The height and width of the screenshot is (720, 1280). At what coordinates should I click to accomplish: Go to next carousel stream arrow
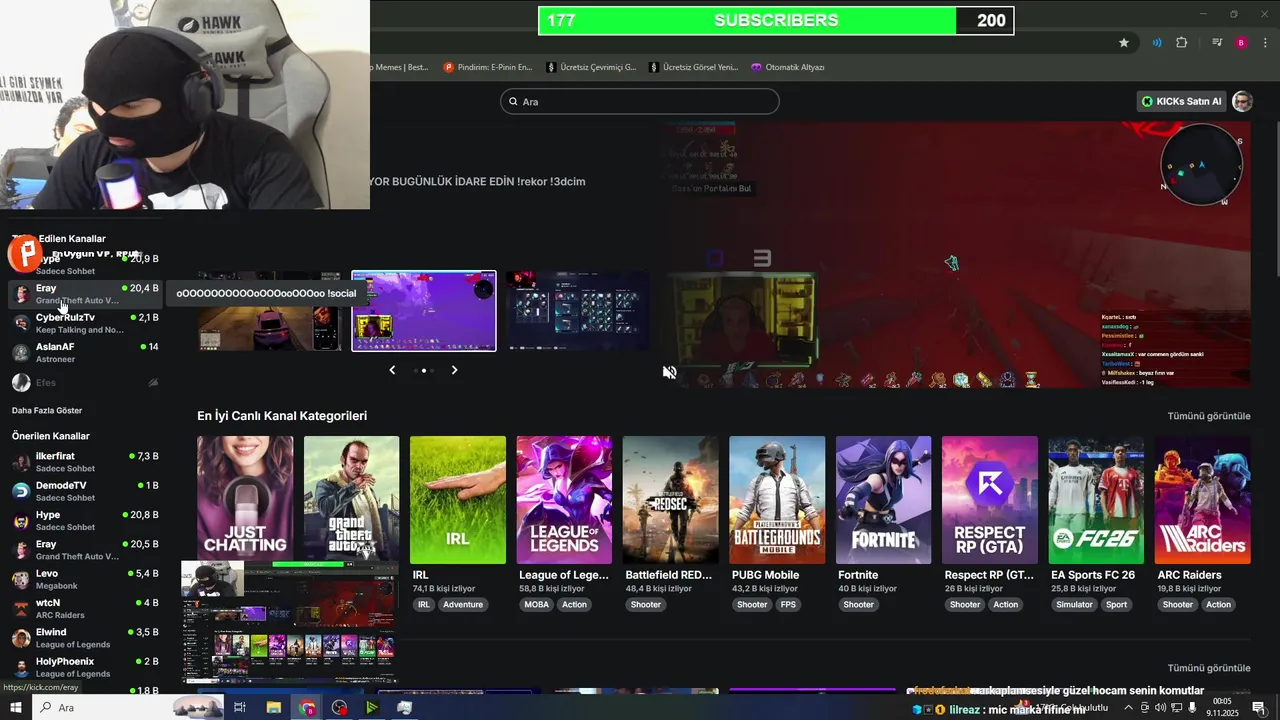tap(454, 370)
